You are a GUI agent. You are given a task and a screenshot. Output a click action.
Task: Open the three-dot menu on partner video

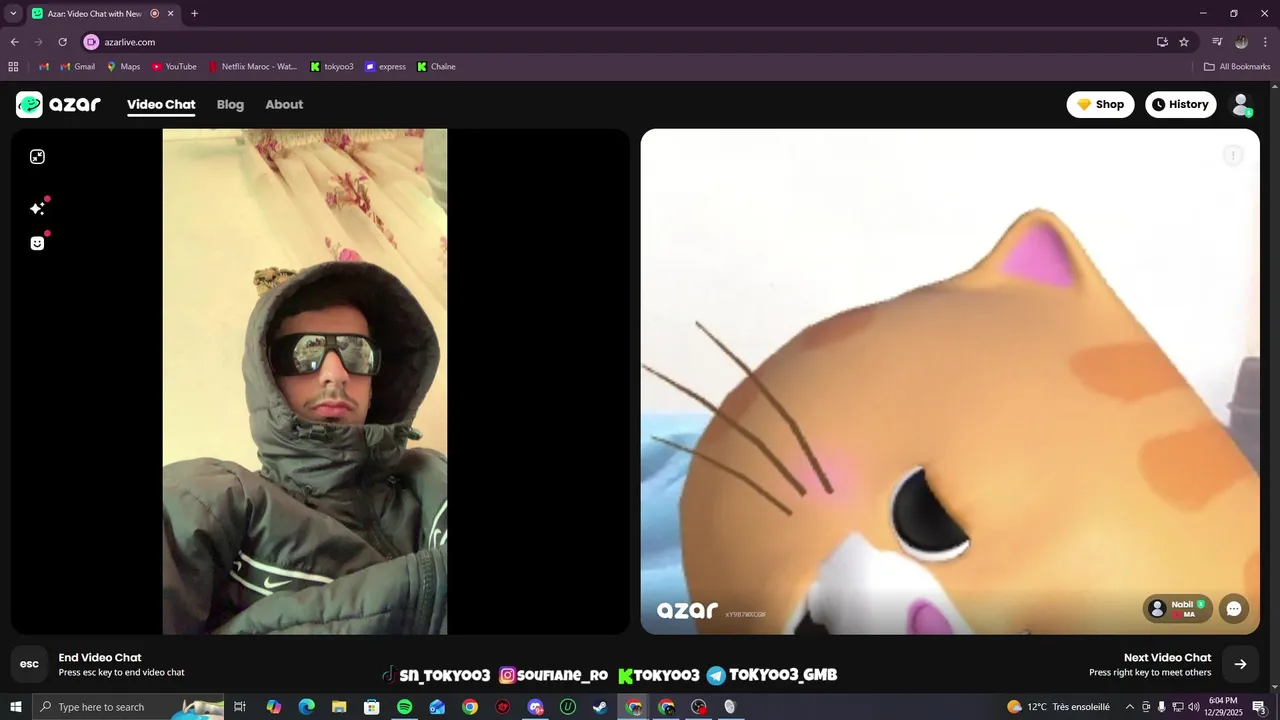coord(1233,155)
